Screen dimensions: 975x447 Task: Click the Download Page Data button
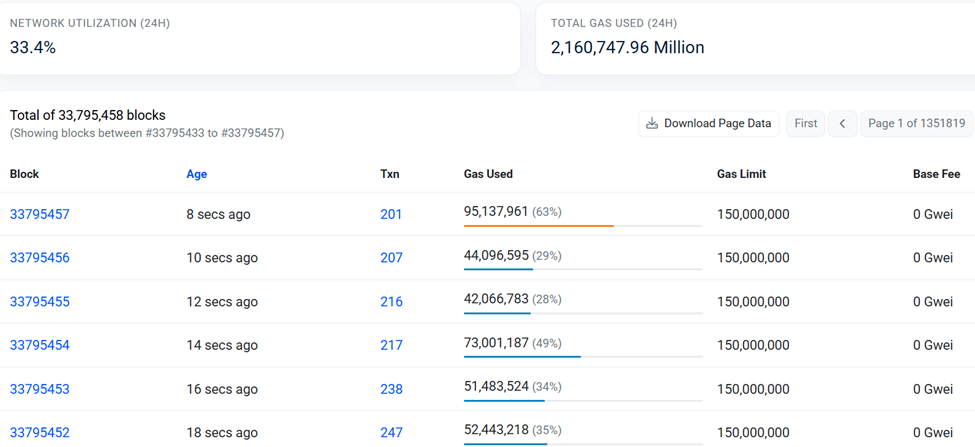point(708,123)
